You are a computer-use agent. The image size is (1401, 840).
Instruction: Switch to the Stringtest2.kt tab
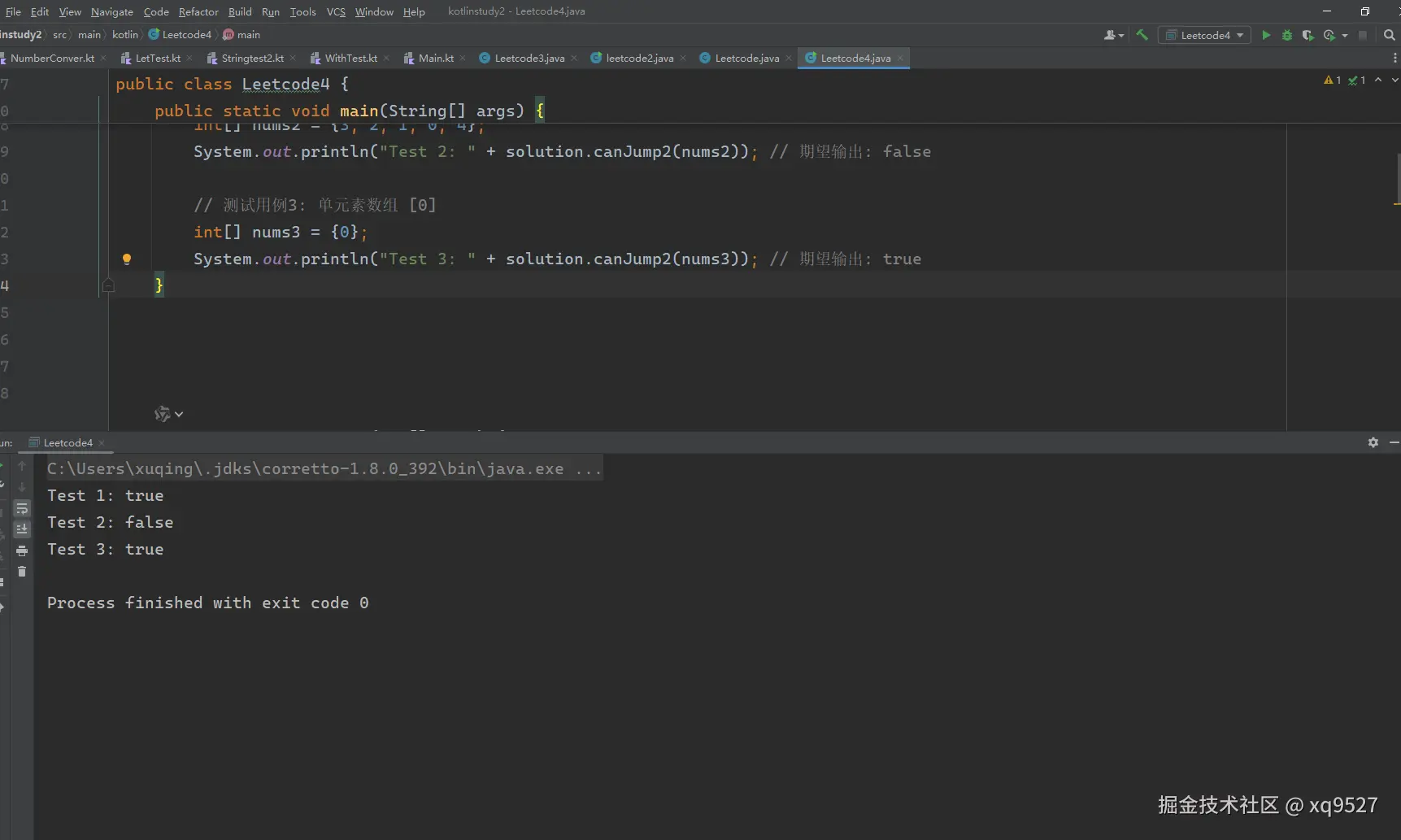(x=252, y=58)
